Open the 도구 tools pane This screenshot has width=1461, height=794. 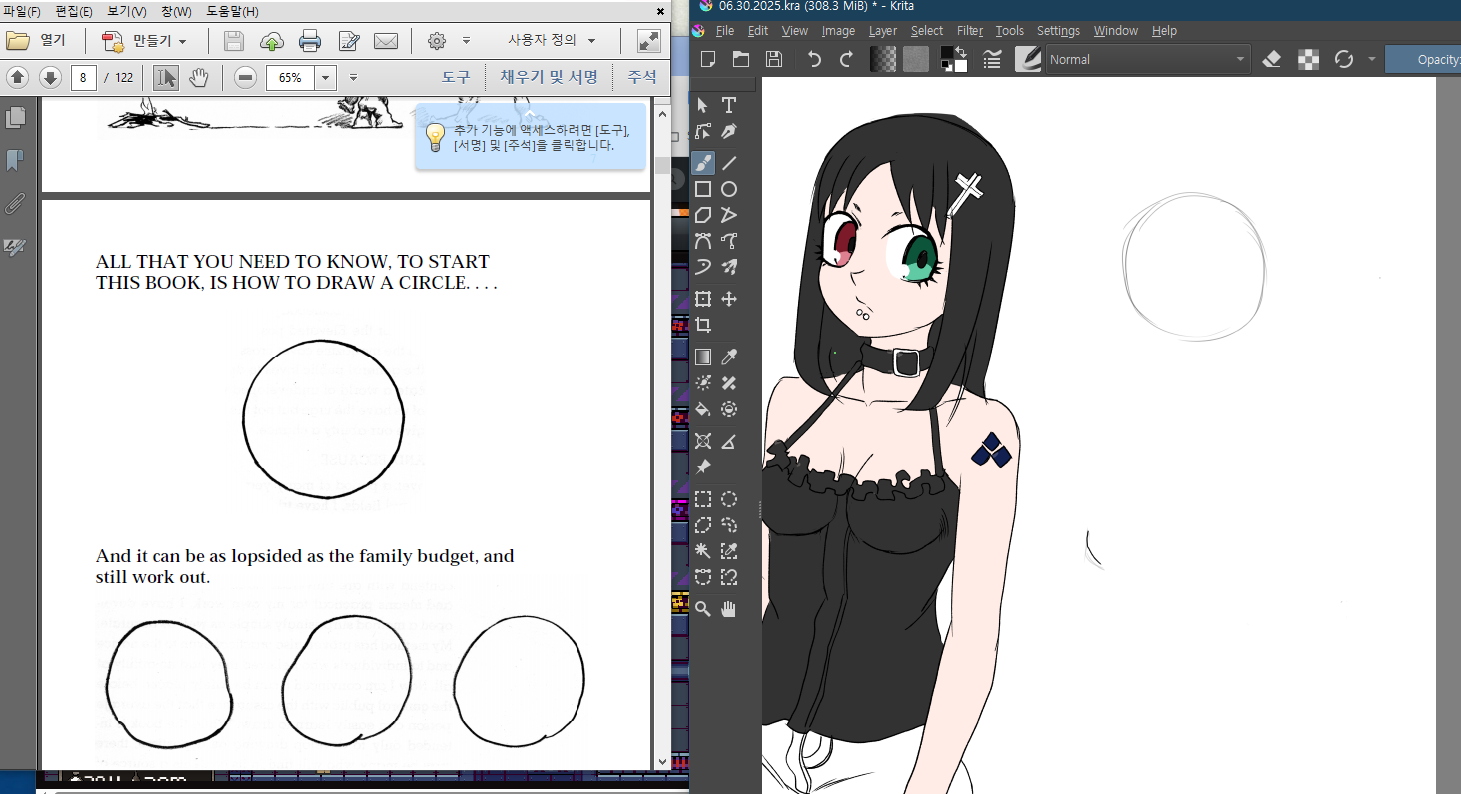pyautogui.click(x=456, y=77)
